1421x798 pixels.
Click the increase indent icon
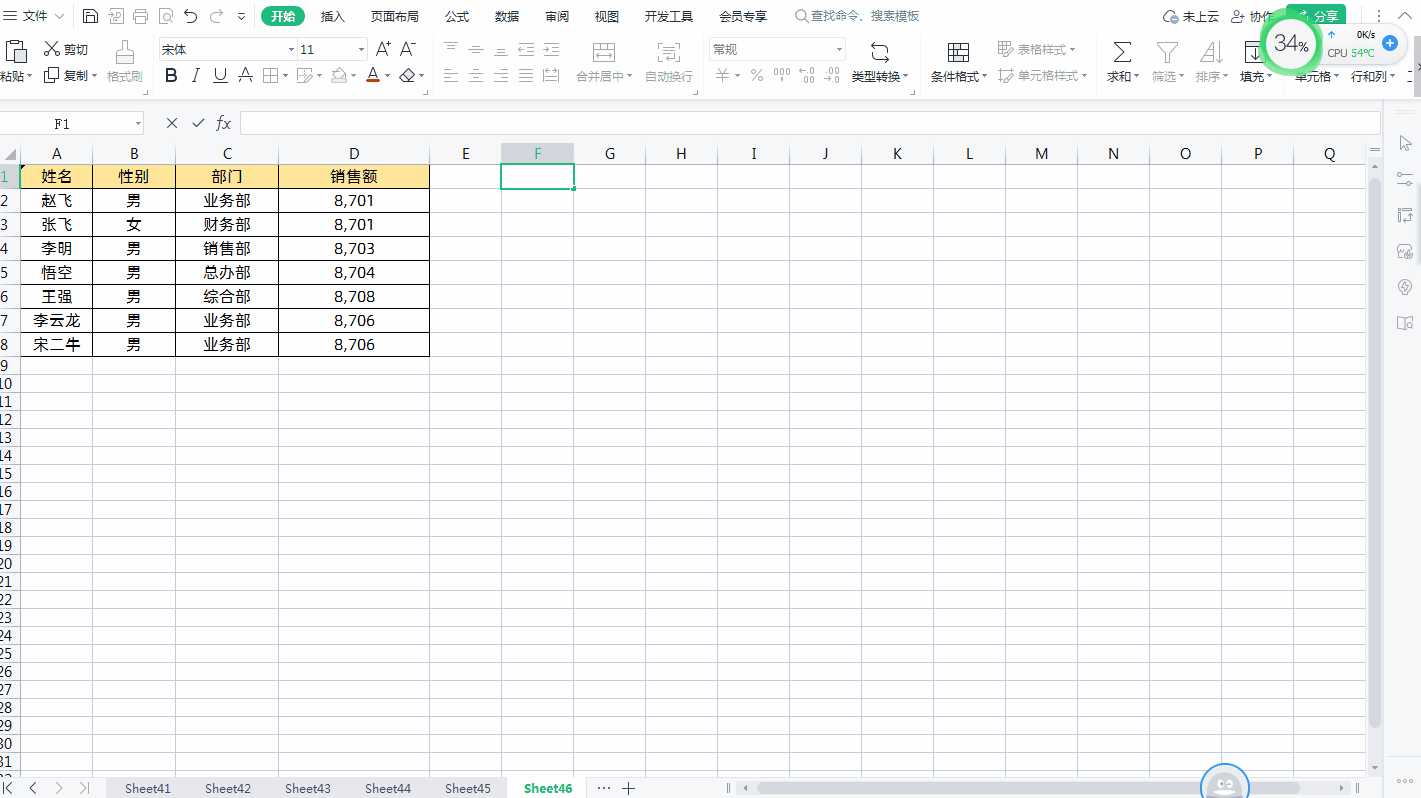tap(550, 49)
